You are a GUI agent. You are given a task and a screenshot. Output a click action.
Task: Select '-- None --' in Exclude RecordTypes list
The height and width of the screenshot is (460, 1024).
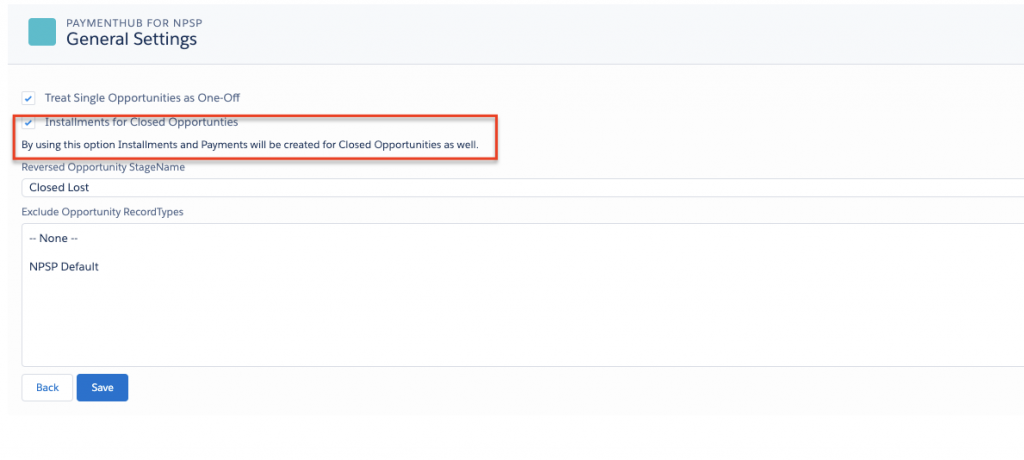click(x=54, y=238)
